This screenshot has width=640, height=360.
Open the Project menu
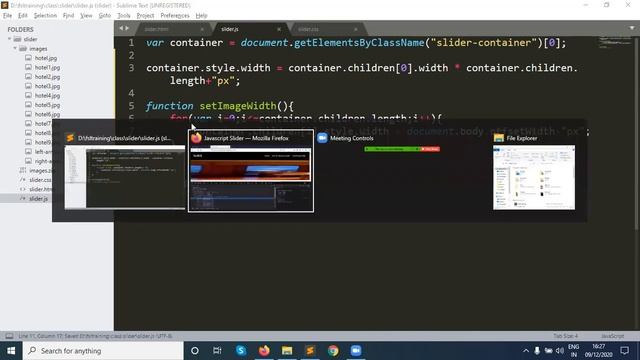145,16
